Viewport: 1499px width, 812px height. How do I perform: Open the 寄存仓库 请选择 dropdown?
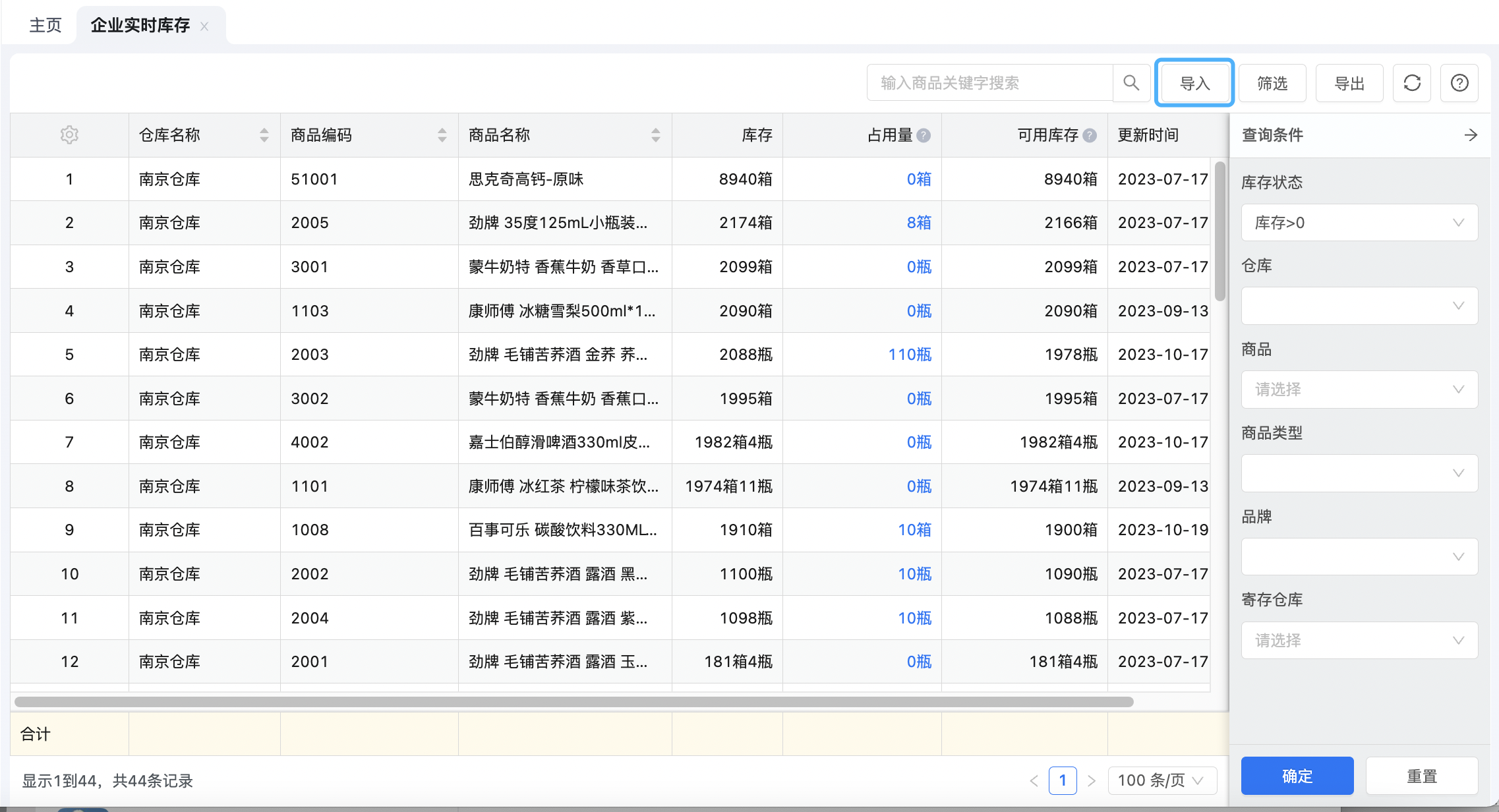point(1359,641)
